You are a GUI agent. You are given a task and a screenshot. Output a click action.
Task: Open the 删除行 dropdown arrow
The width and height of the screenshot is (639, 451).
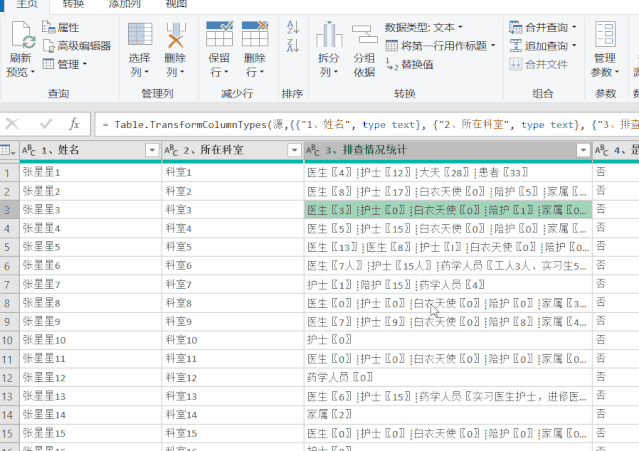pyautogui.click(x=262, y=72)
